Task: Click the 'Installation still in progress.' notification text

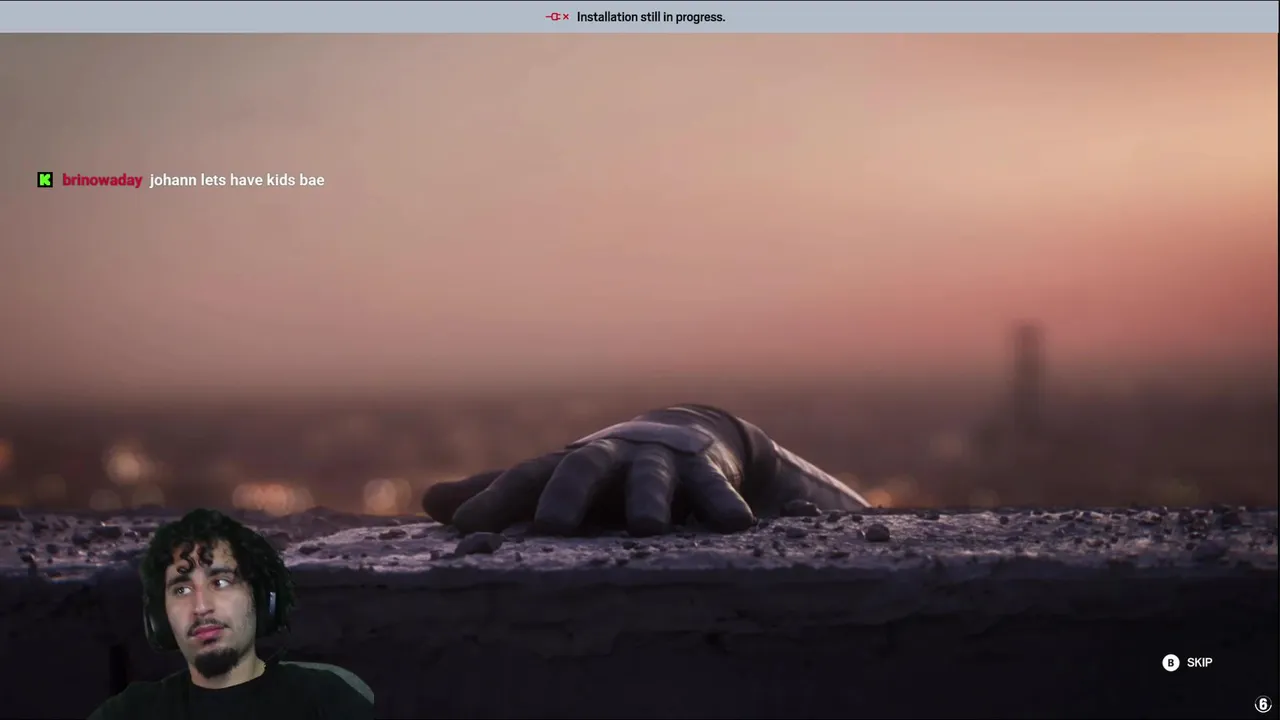Action: pos(651,17)
